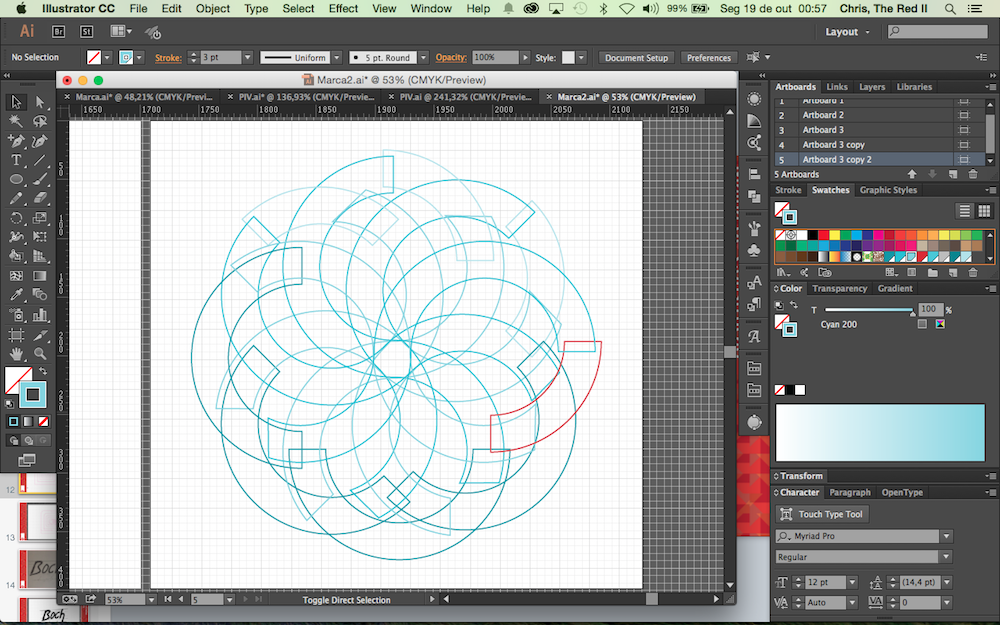The image size is (1000, 625).
Task: Set paint mode to None
Action: [41, 422]
